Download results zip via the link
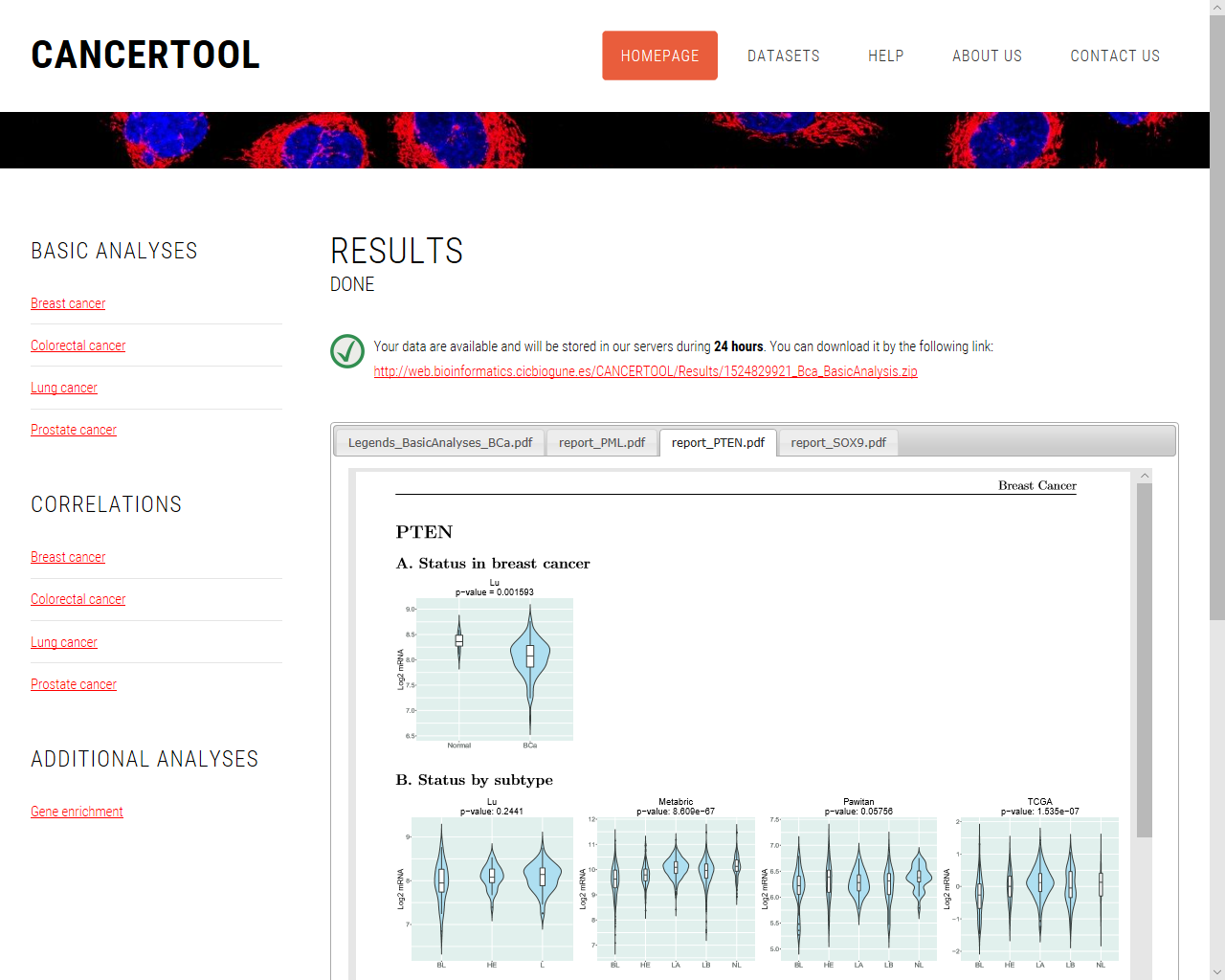The width and height of the screenshot is (1225, 980). pyautogui.click(x=645, y=371)
